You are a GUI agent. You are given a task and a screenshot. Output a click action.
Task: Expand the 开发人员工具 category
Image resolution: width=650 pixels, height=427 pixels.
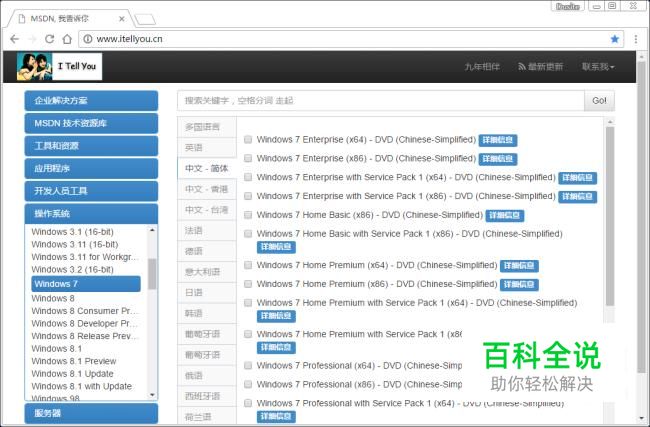(x=91, y=191)
